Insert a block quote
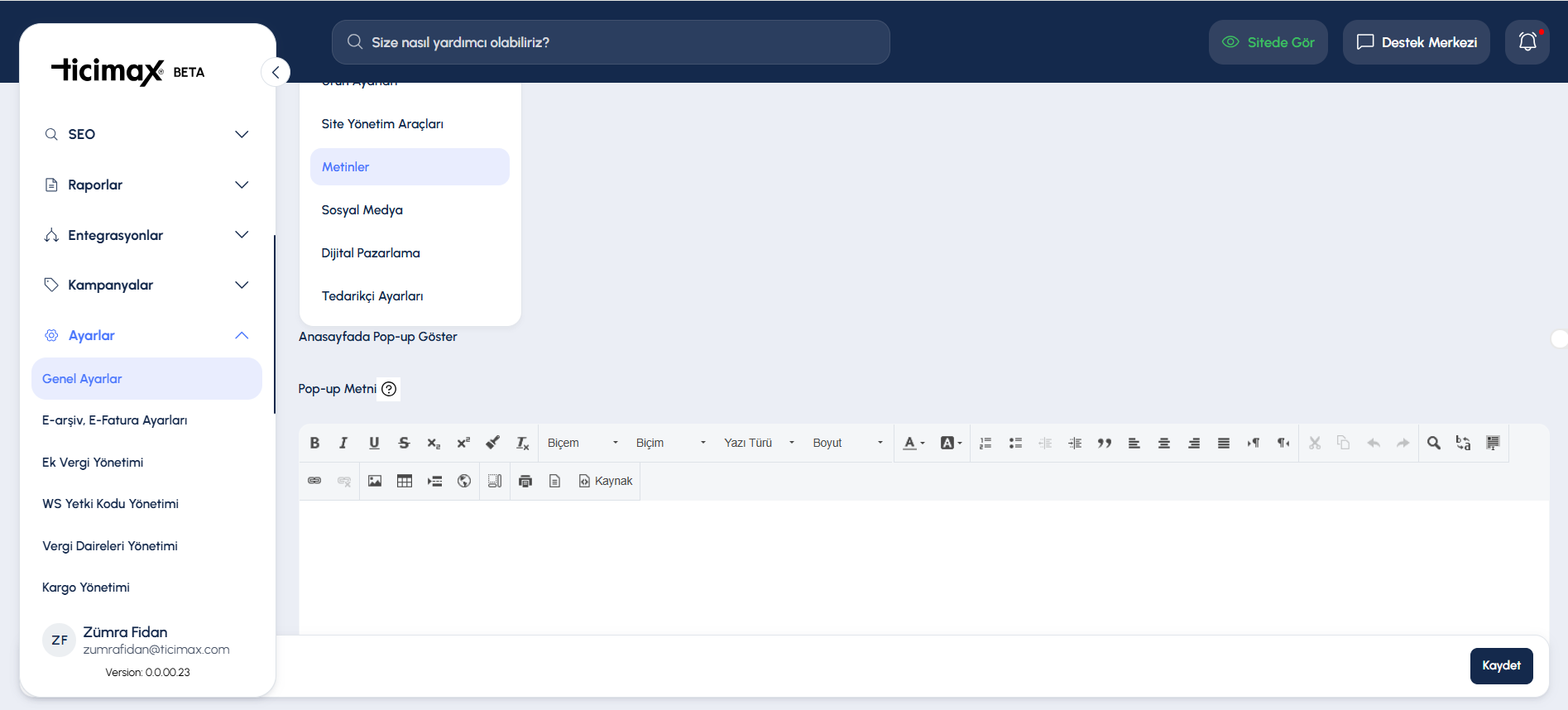 point(1105,443)
